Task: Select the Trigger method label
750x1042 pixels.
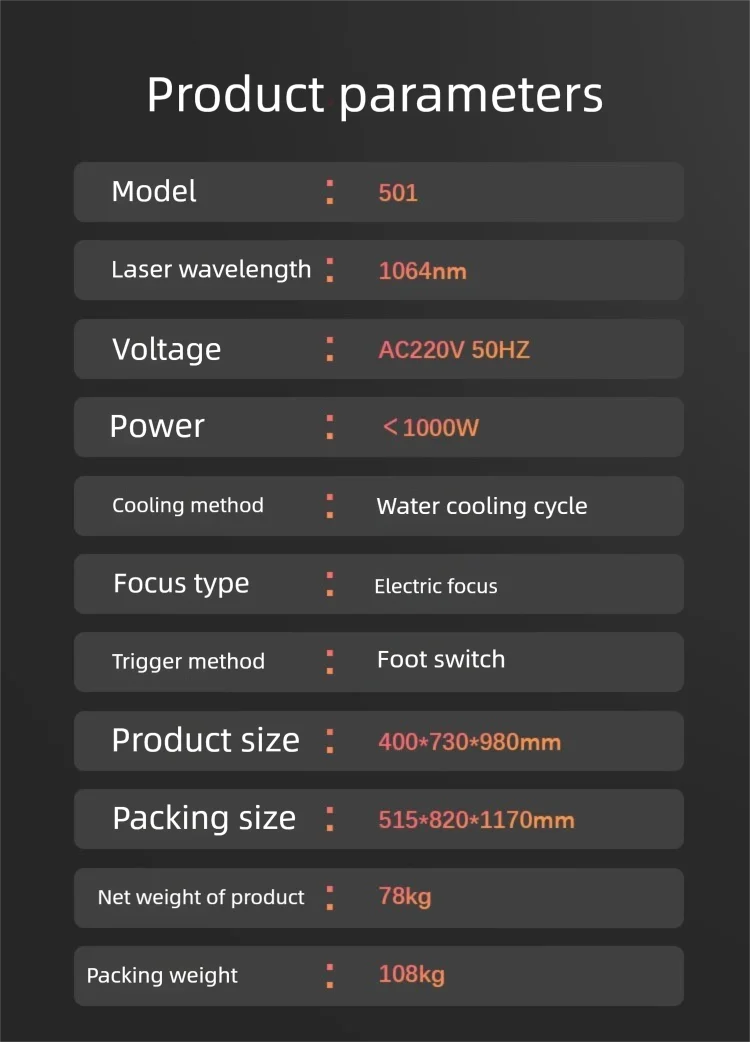Action: coord(188,662)
